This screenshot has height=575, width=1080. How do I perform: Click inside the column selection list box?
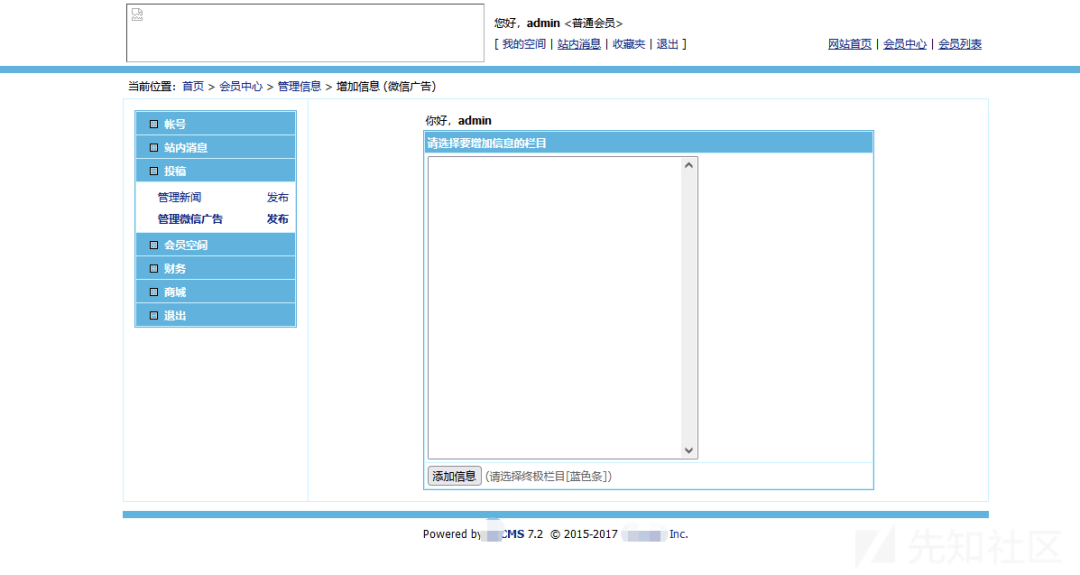(555, 308)
